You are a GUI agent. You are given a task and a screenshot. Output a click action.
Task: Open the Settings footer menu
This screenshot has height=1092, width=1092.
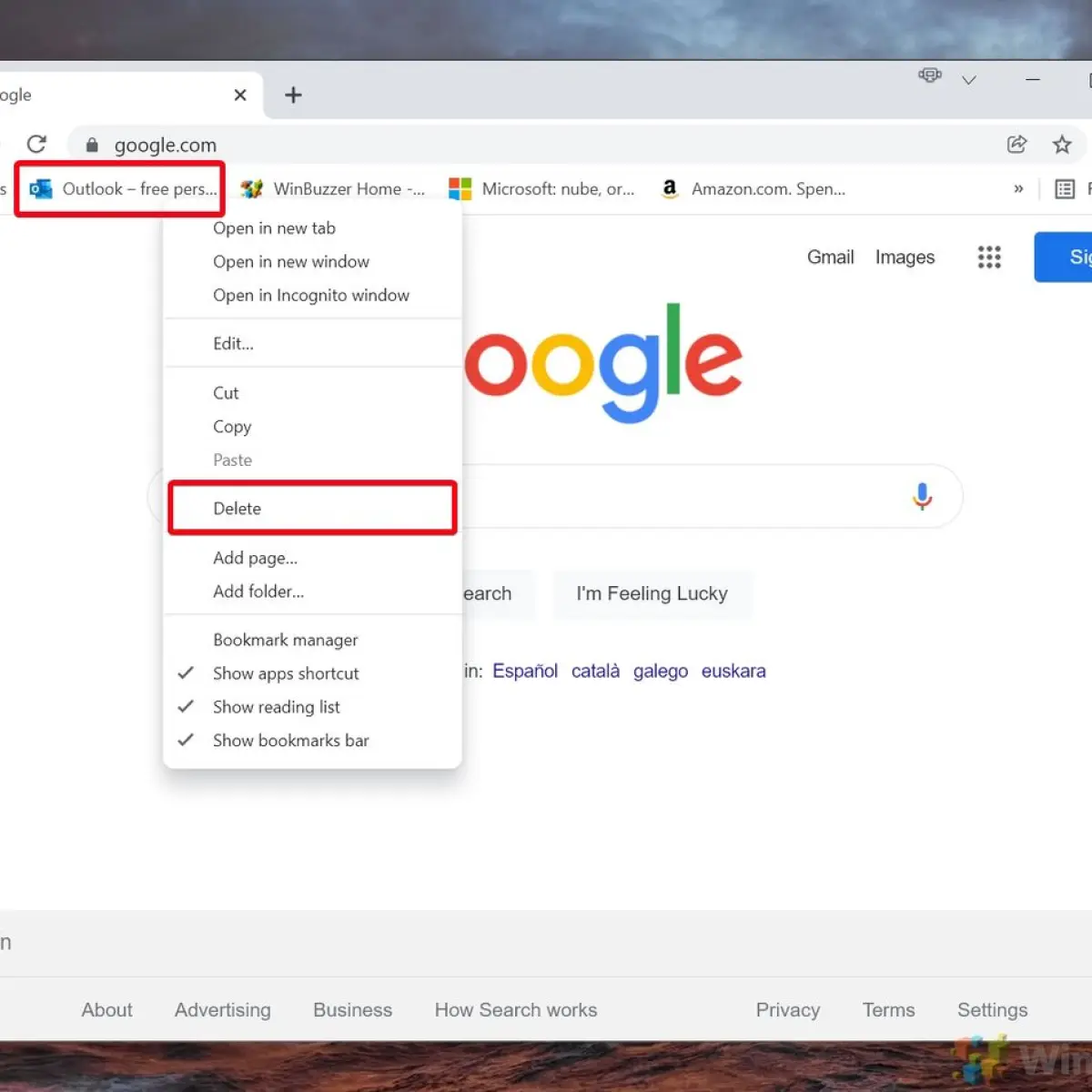click(993, 1010)
